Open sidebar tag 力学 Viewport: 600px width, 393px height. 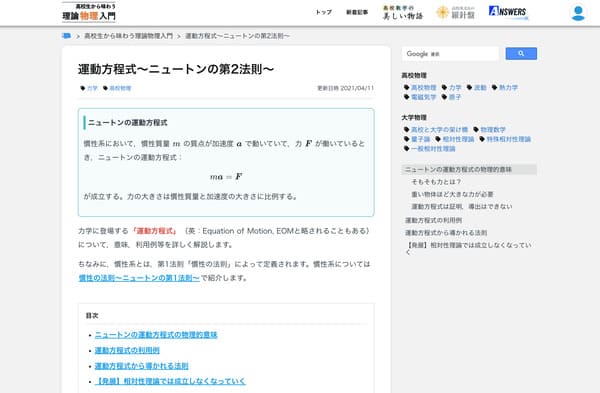tap(455, 88)
